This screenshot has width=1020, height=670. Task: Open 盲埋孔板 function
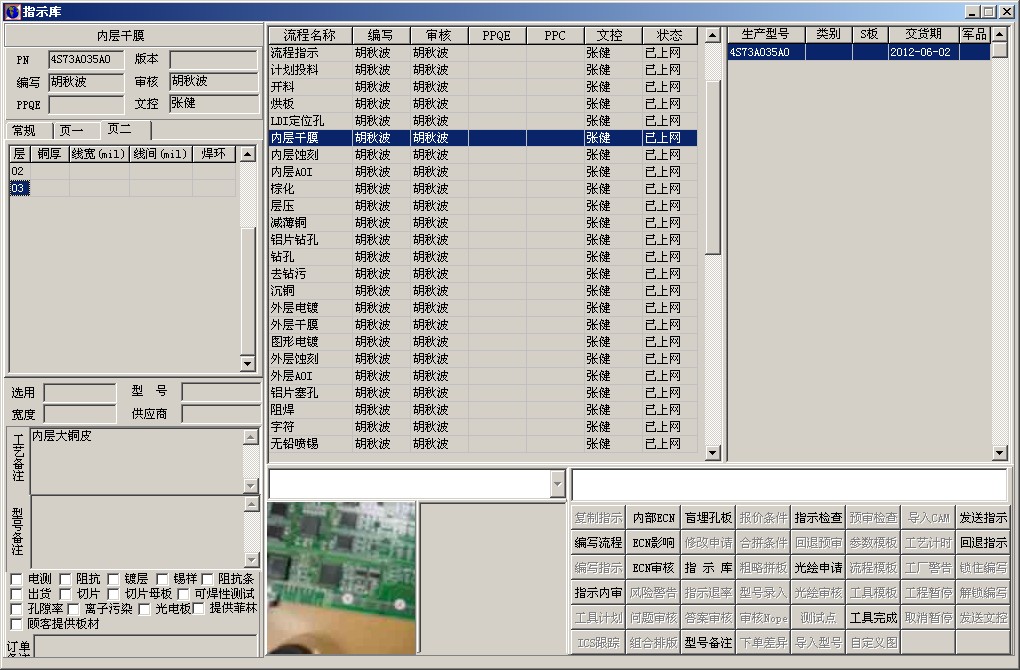708,518
